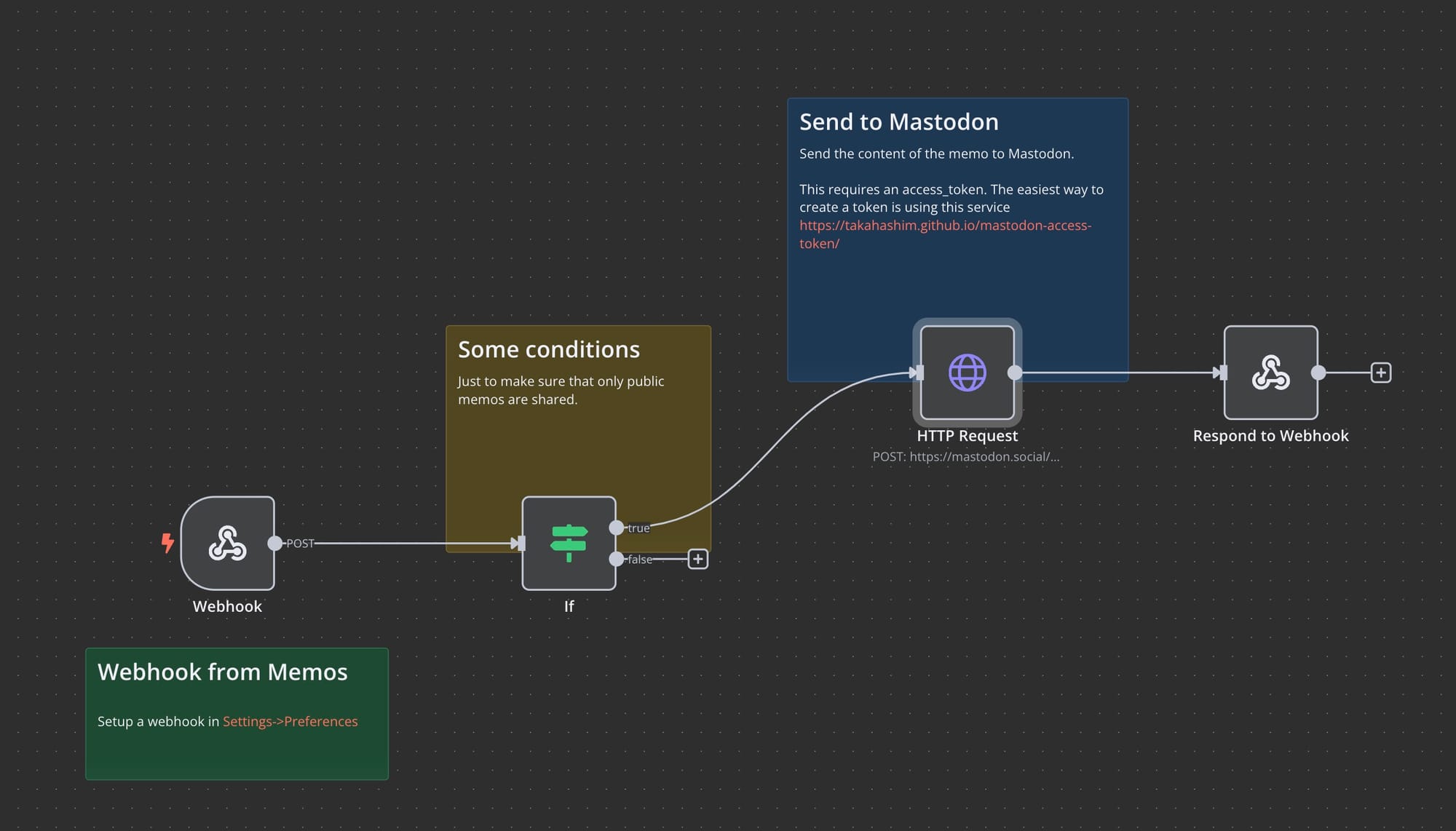1456x831 pixels.
Task: Click the If node false output connector
Action: click(x=616, y=559)
